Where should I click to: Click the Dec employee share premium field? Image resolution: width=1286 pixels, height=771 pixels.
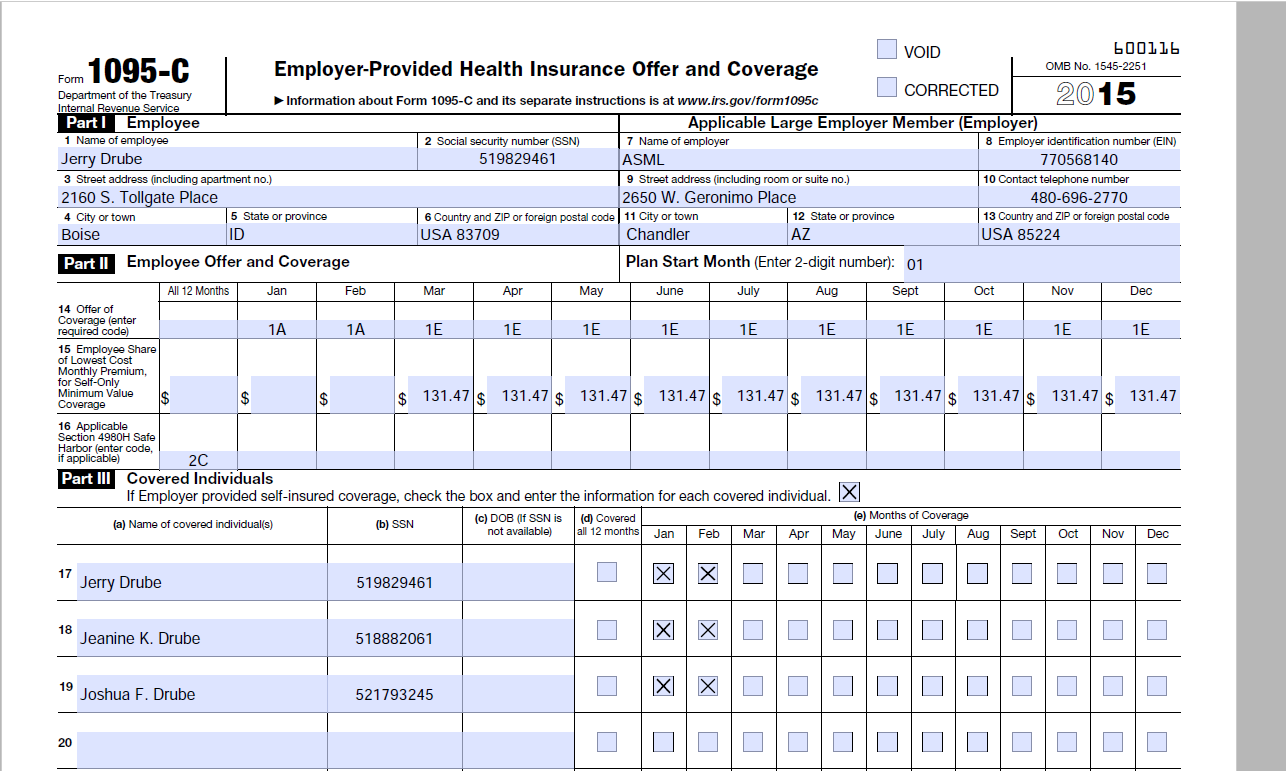pos(1146,396)
